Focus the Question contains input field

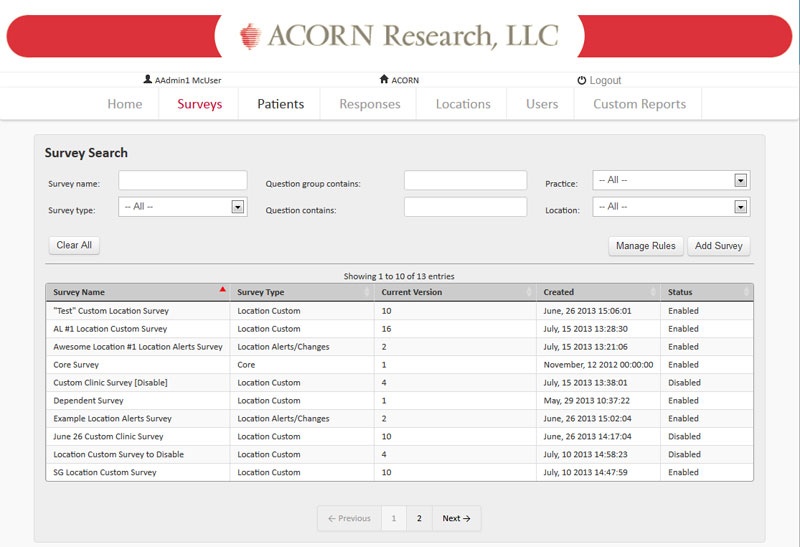tap(465, 207)
